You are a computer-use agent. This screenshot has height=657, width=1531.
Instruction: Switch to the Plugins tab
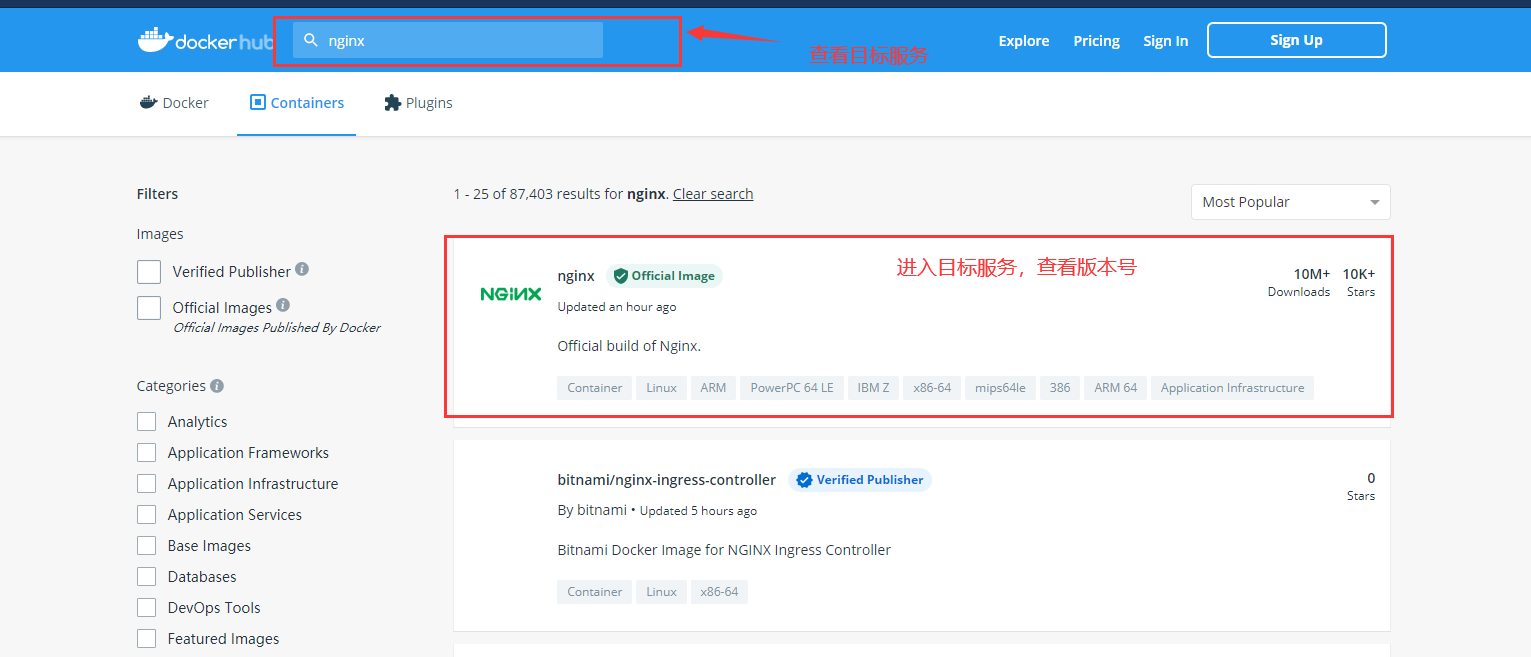[x=418, y=102]
